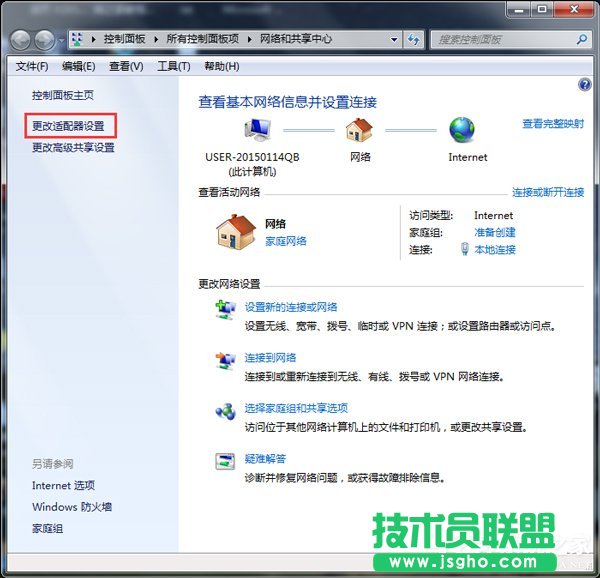The height and width of the screenshot is (578, 600).
Task: Click the homegroup spheres icon
Action: click(225, 412)
